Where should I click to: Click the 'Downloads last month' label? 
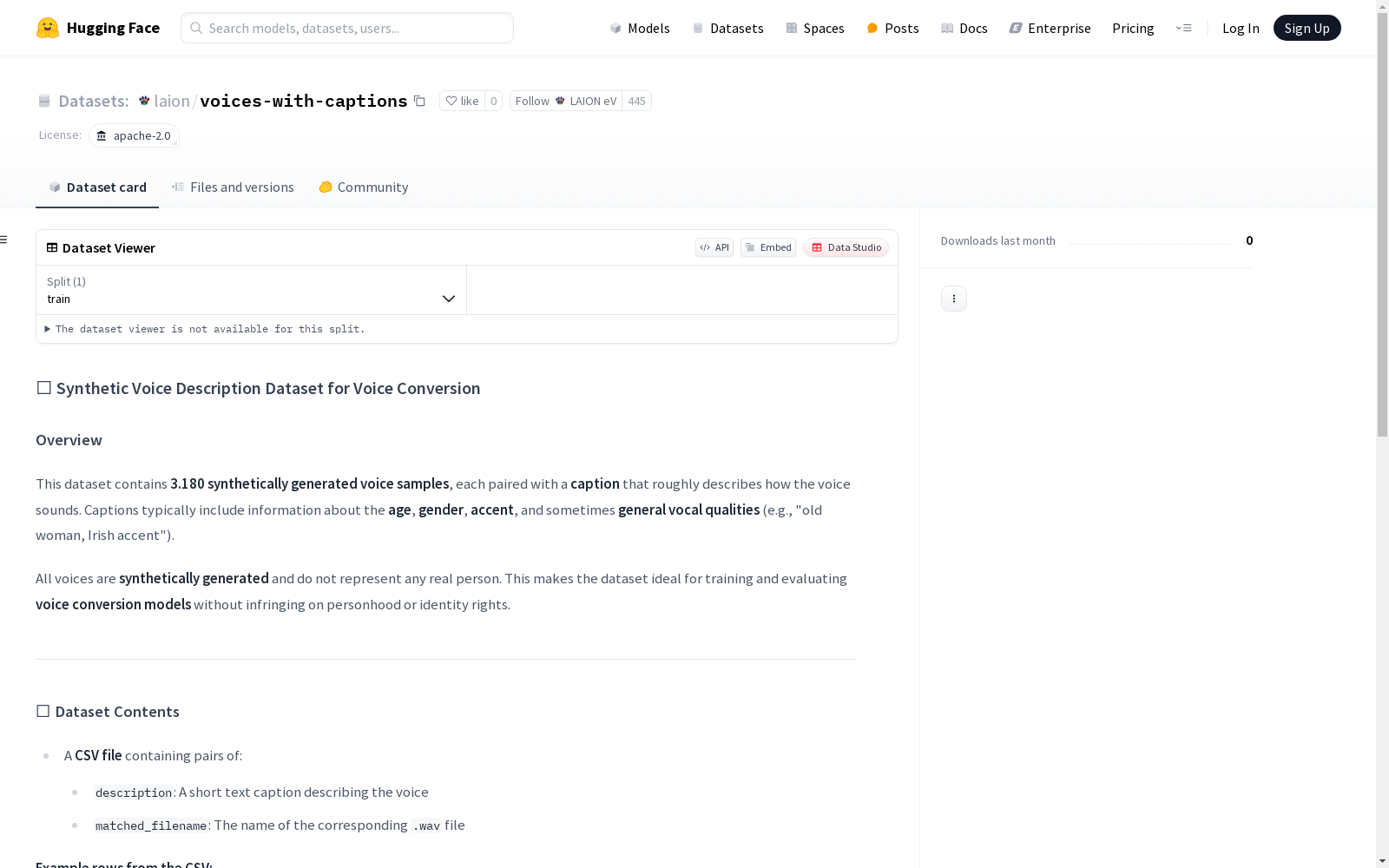click(998, 240)
